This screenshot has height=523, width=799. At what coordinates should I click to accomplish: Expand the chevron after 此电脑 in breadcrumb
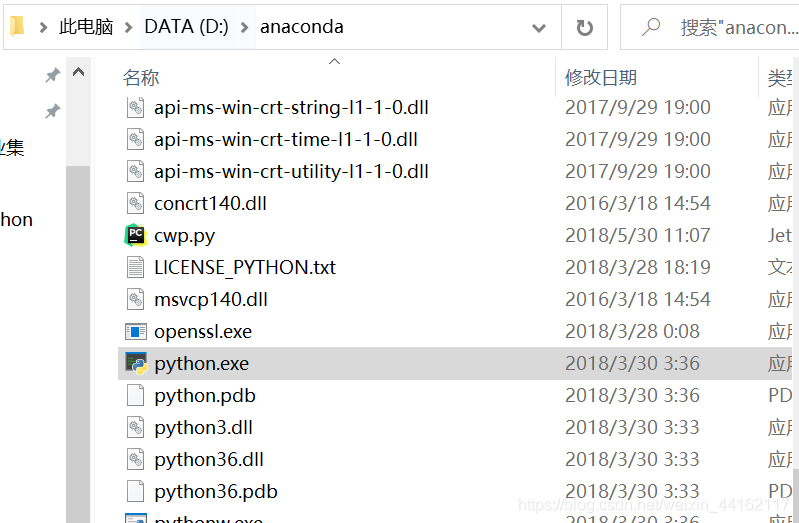click(128, 27)
